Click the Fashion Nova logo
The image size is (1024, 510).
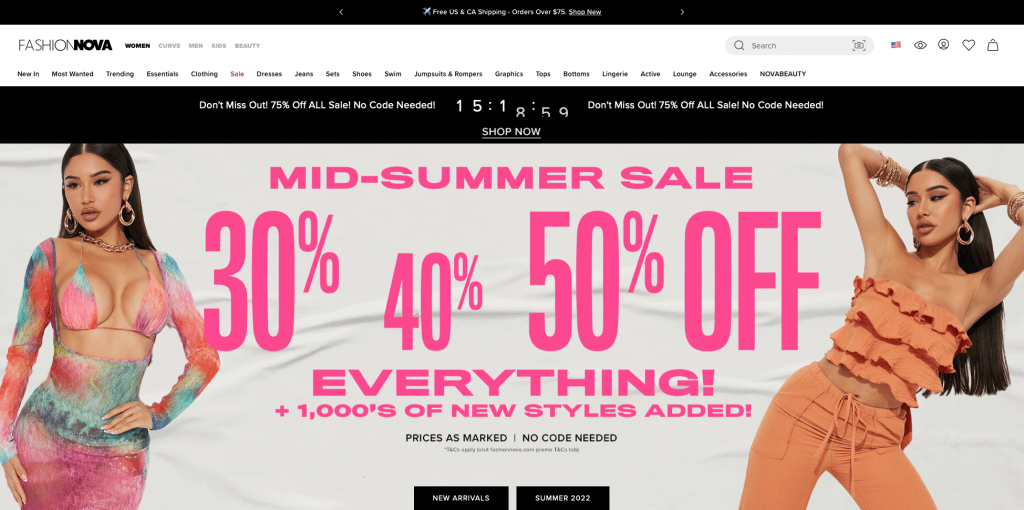65,45
